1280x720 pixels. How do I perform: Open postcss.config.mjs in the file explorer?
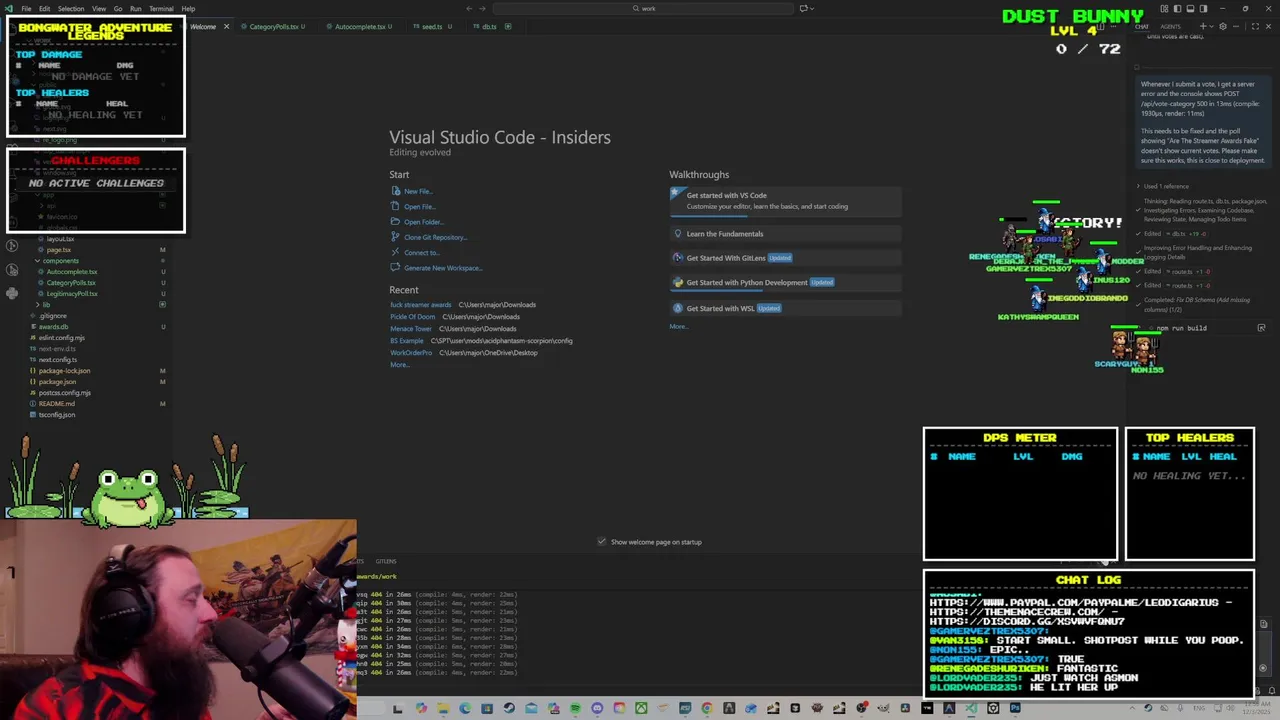pyautogui.click(x=64, y=393)
